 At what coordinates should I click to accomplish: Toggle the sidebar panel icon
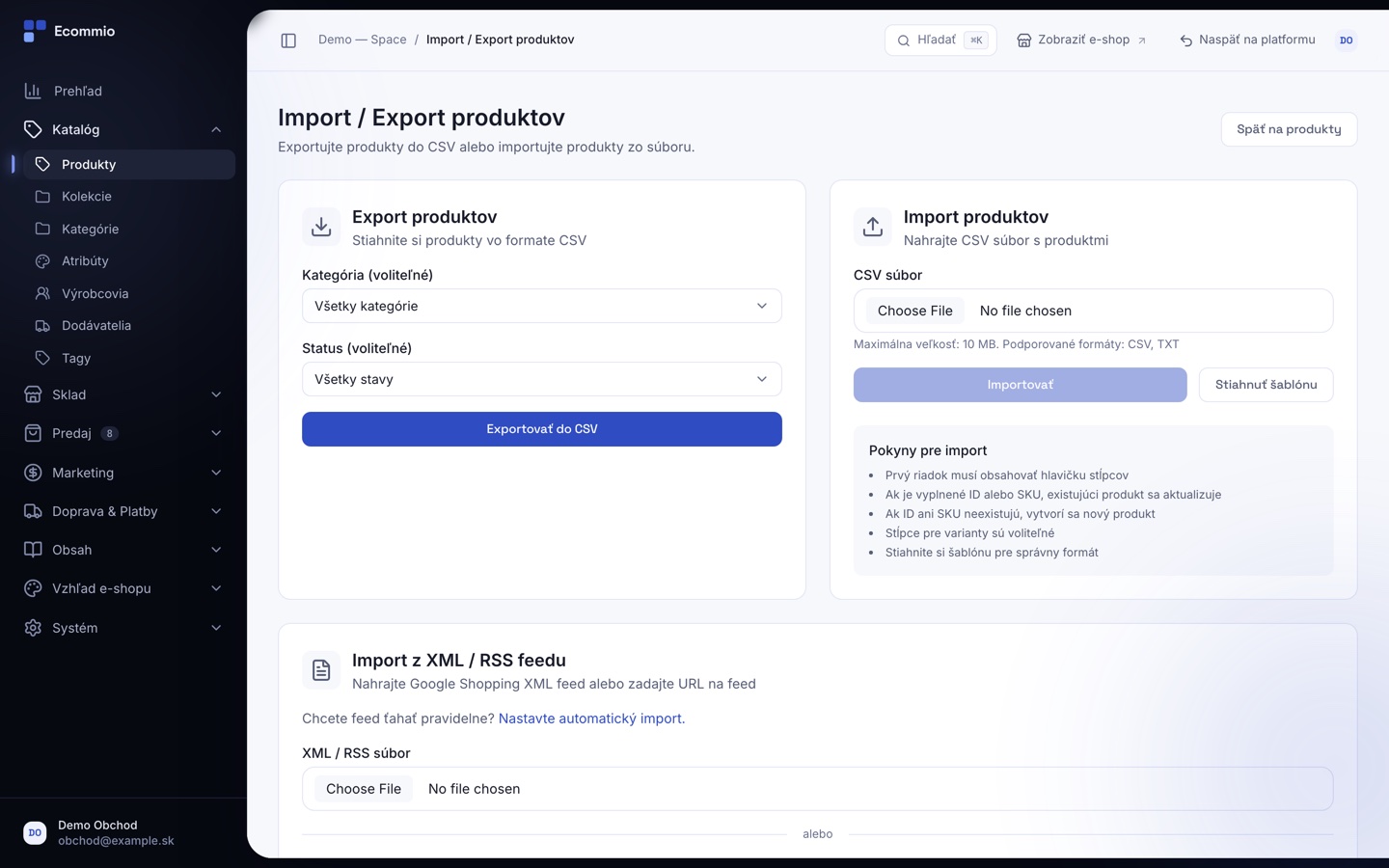(x=288, y=40)
